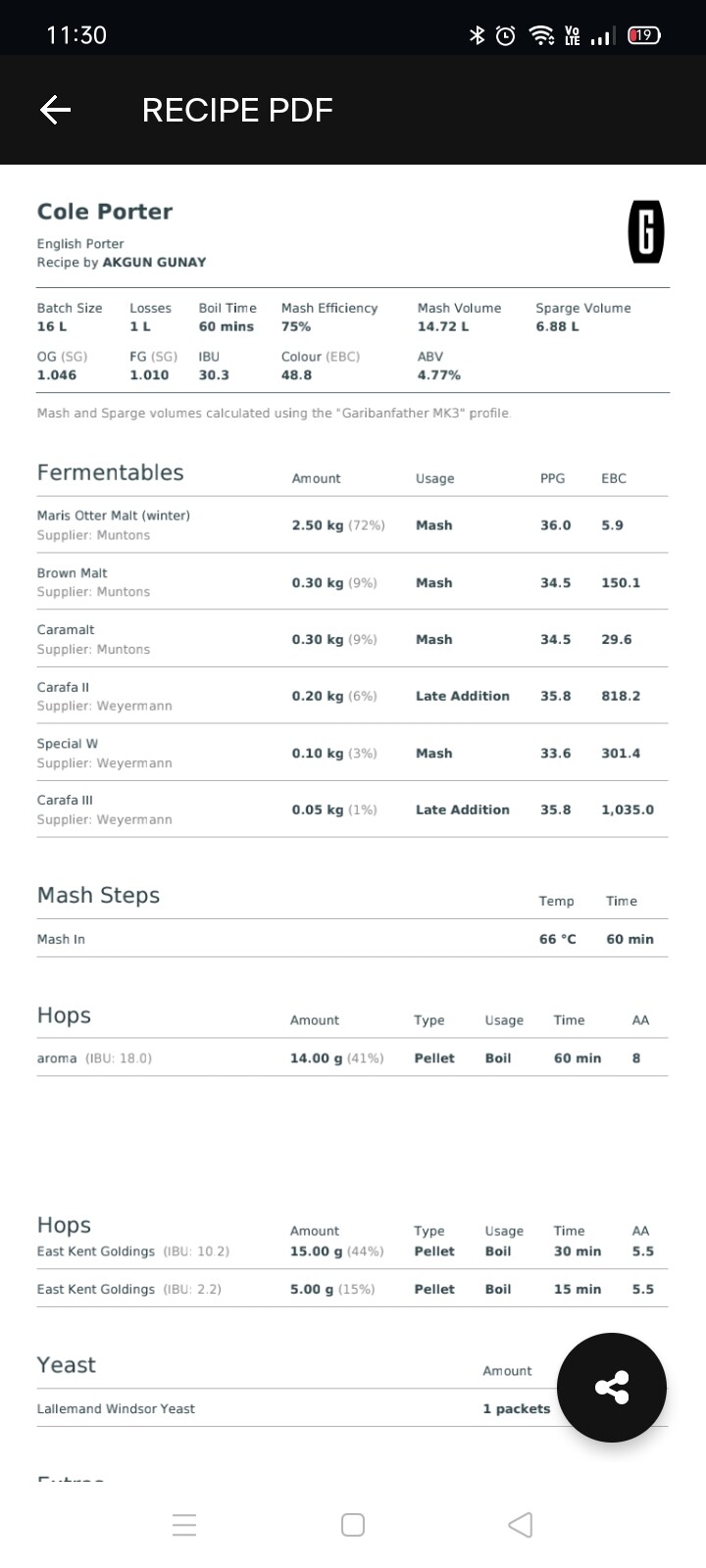Select the Maris Otter Malt row
This screenshot has width=706, height=1568.
tap(353, 525)
